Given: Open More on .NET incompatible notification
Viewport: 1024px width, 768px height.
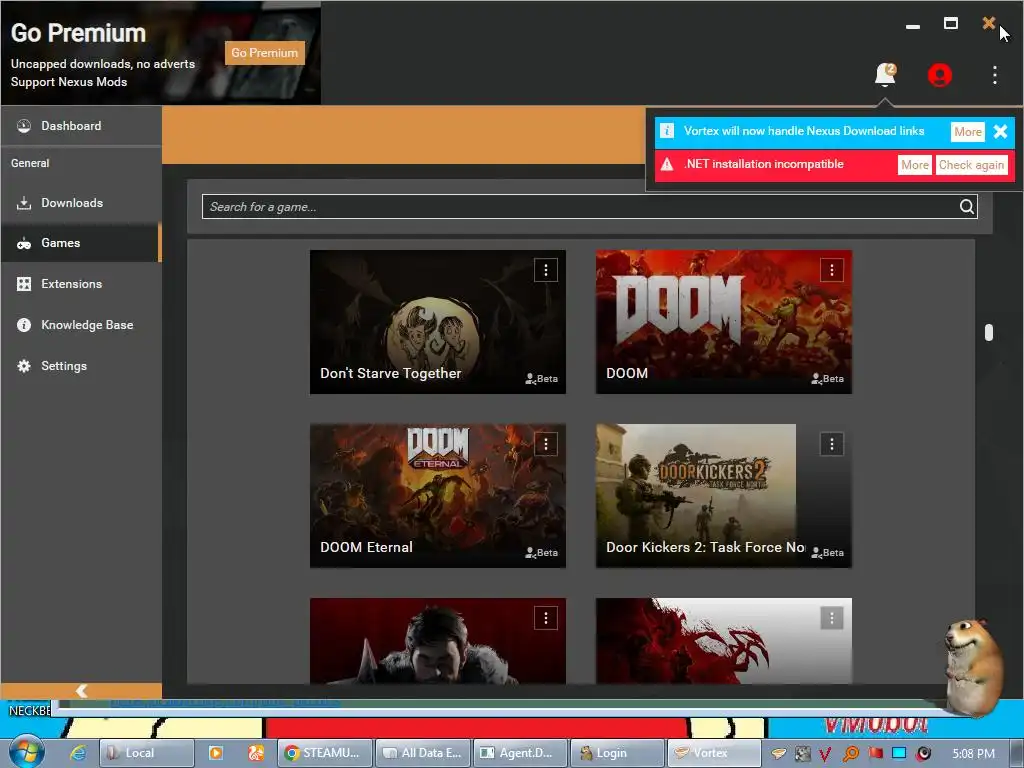Looking at the screenshot, I should pos(915,165).
